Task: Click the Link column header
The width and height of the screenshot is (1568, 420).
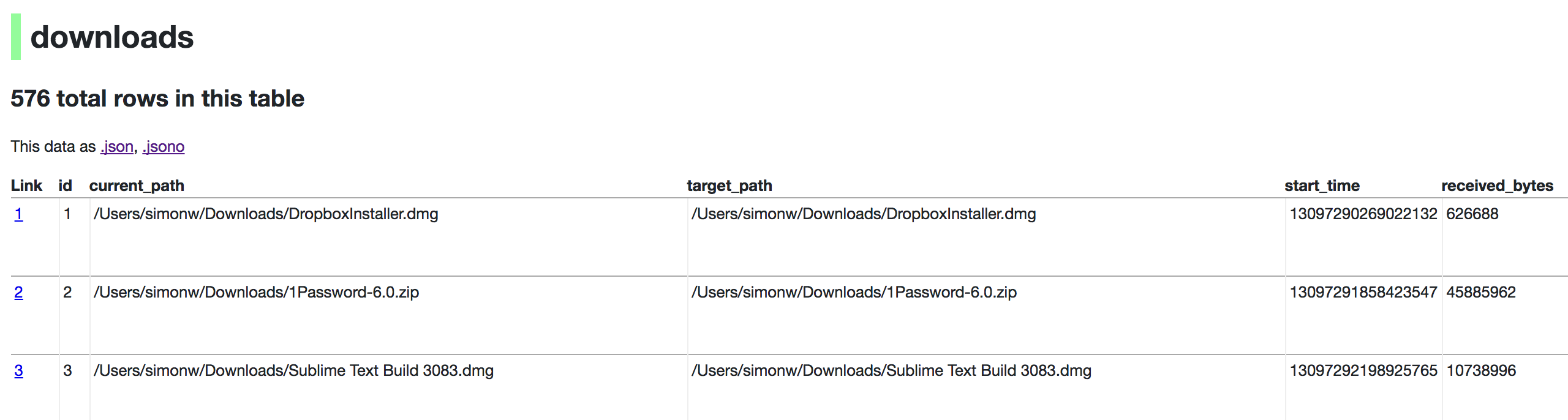Action: click(x=27, y=186)
